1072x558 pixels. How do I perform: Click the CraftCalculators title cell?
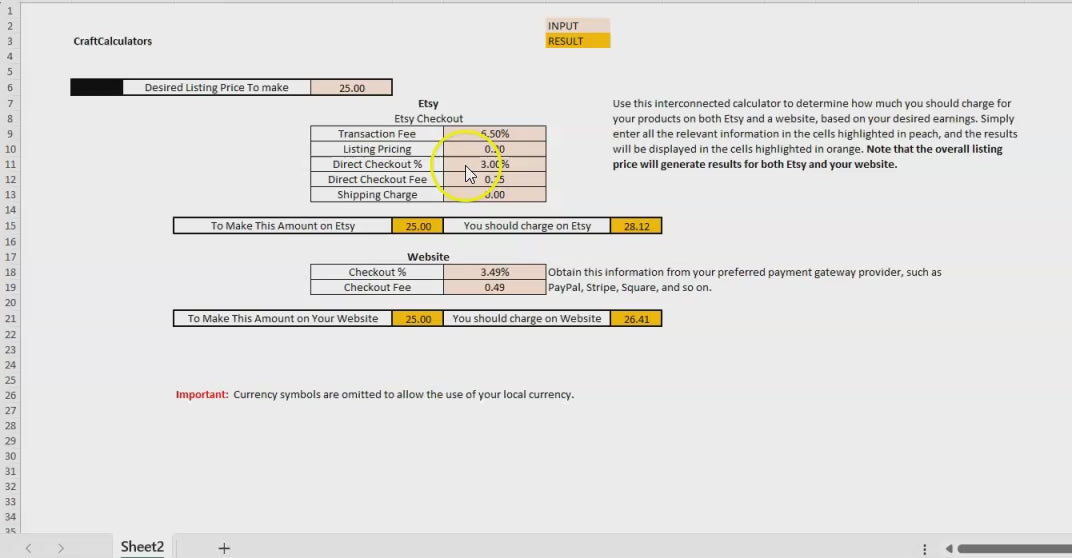point(113,41)
